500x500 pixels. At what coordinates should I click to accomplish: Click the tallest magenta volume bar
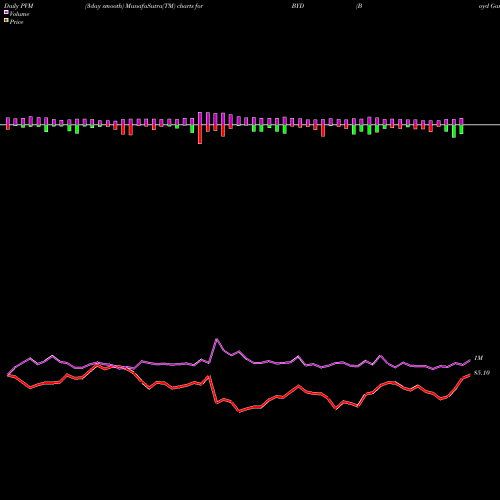[x=200, y=119]
